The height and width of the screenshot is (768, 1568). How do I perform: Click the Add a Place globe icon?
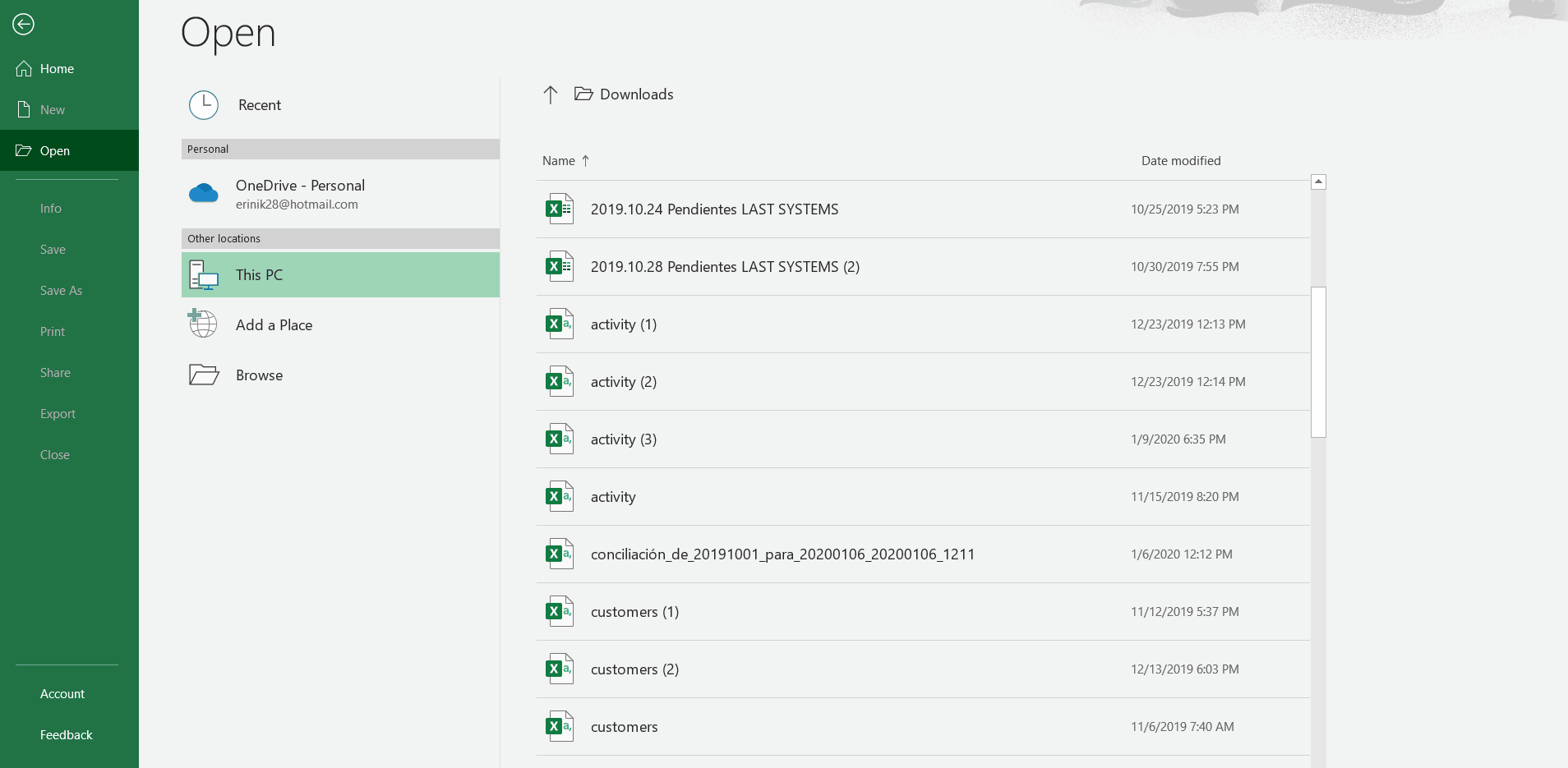coord(203,324)
